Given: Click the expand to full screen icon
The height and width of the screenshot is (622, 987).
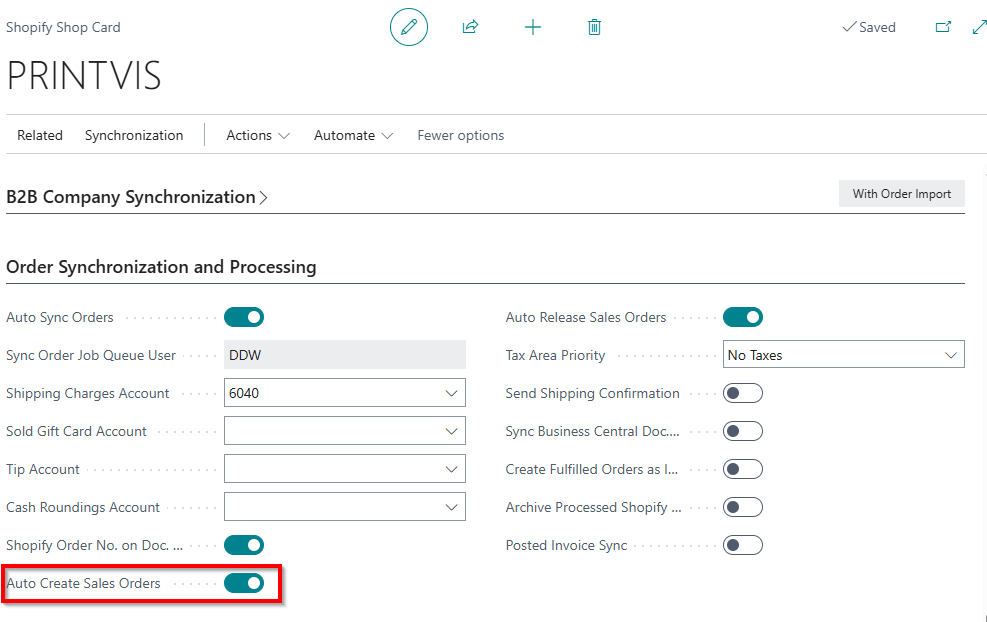Looking at the screenshot, I should pyautogui.click(x=979, y=27).
